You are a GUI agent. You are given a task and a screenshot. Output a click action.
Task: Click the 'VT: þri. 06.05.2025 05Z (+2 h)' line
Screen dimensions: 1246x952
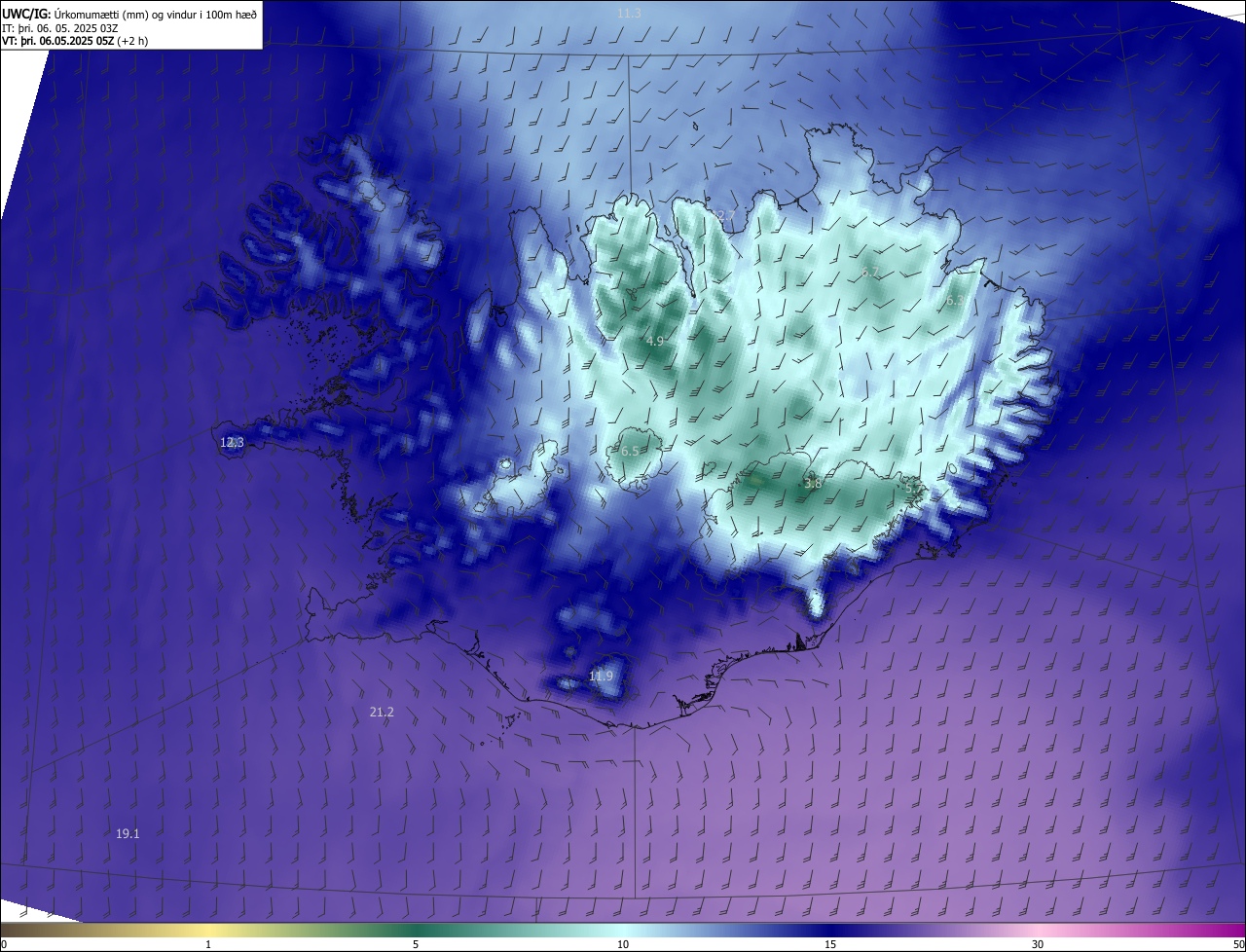coord(73,41)
